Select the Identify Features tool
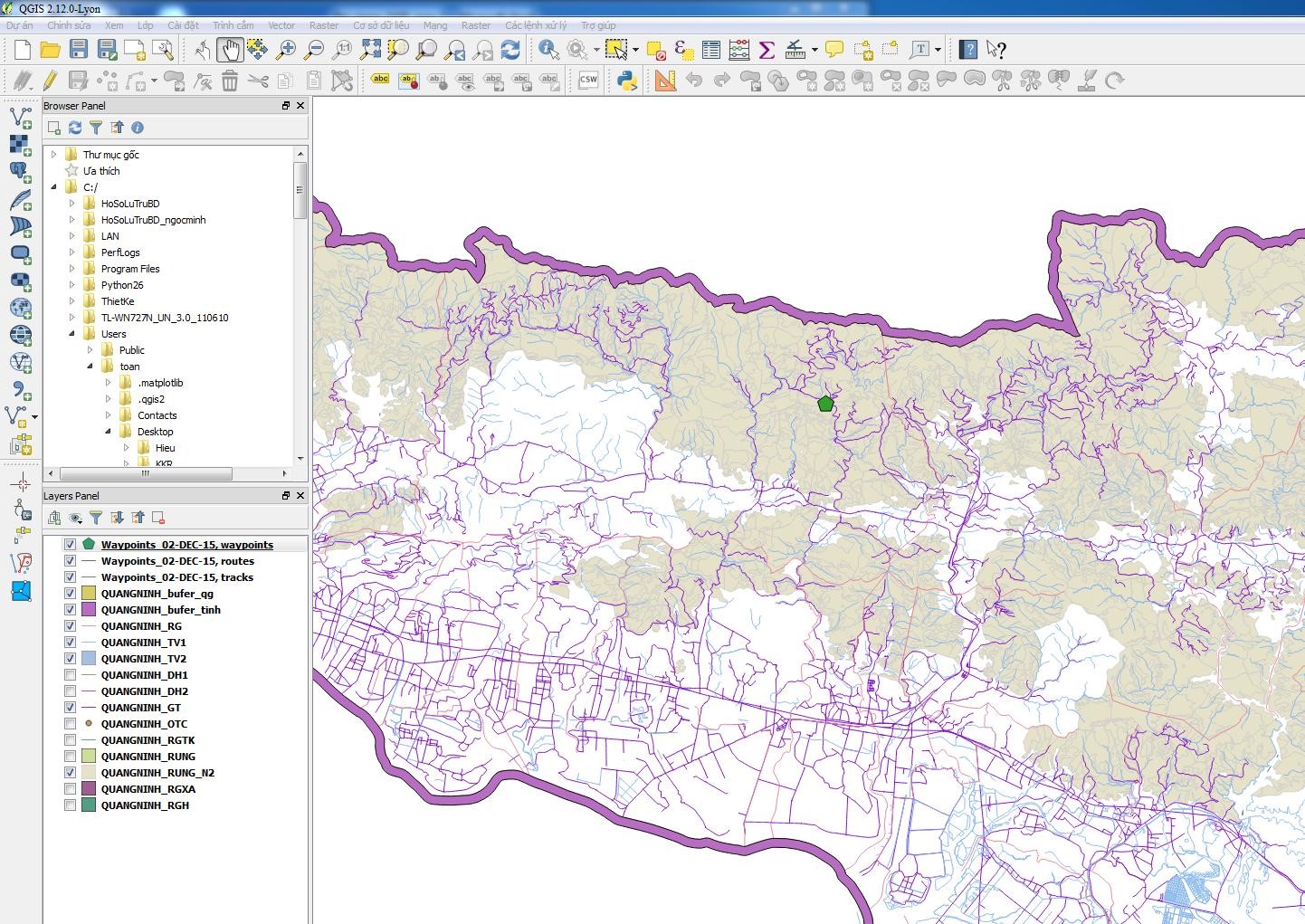Image resolution: width=1305 pixels, height=924 pixels. [548, 50]
